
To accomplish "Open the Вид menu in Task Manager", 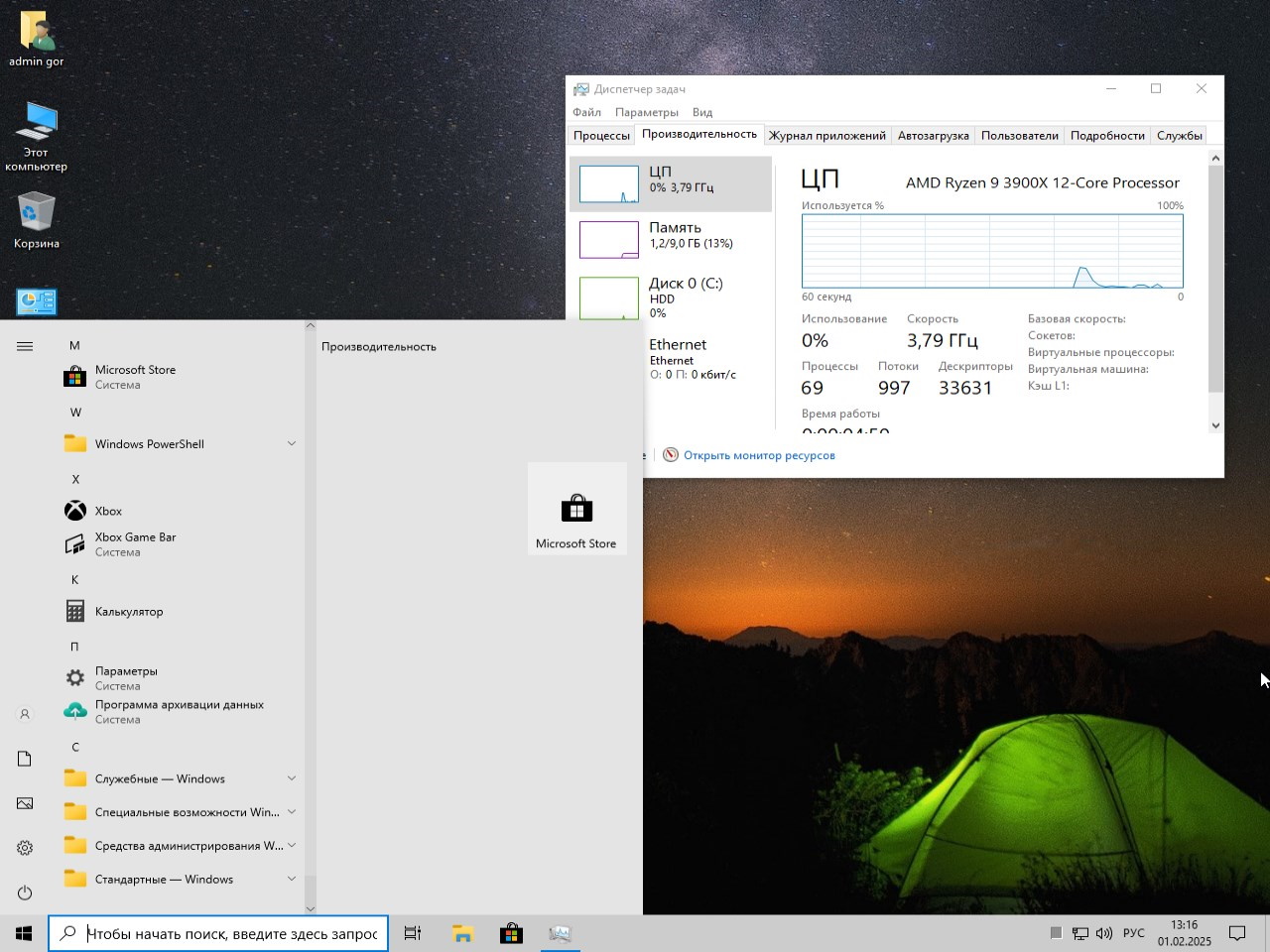I will [x=702, y=112].
